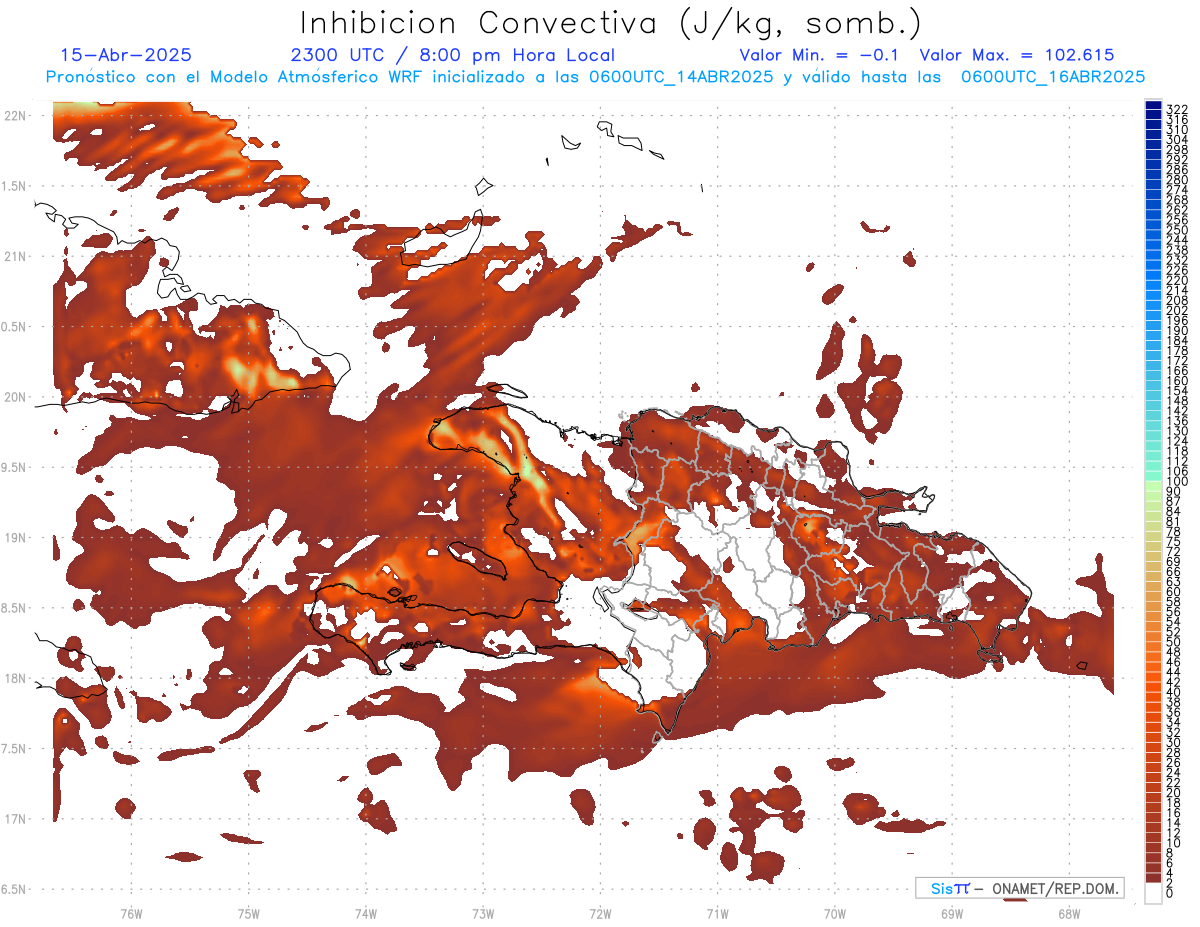Image resolution: width=1200 pixels, height=927 pixels.
Task: Click the '322' value atop the color scale
Action: click(x=1177, y=109)
